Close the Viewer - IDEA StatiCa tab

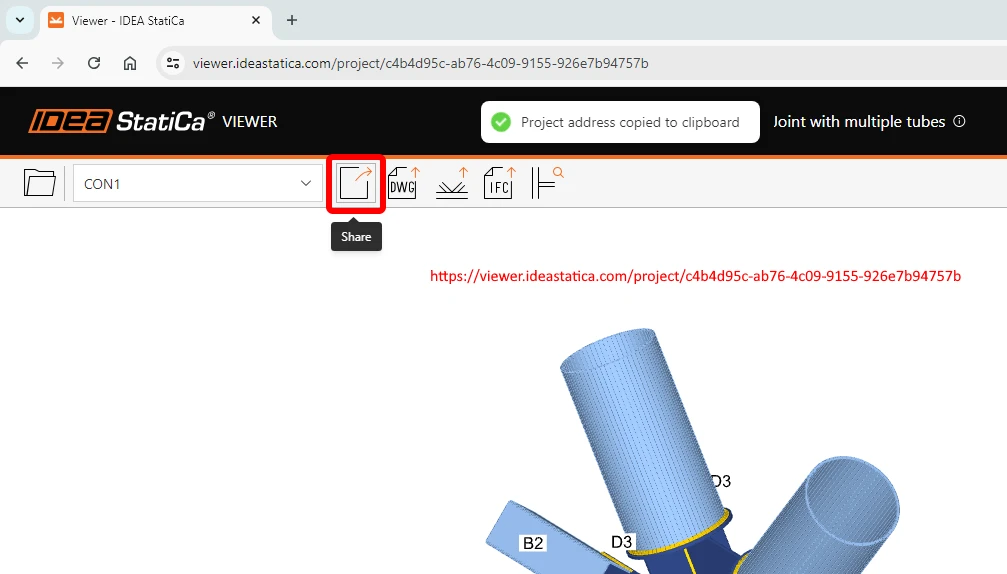256,20
